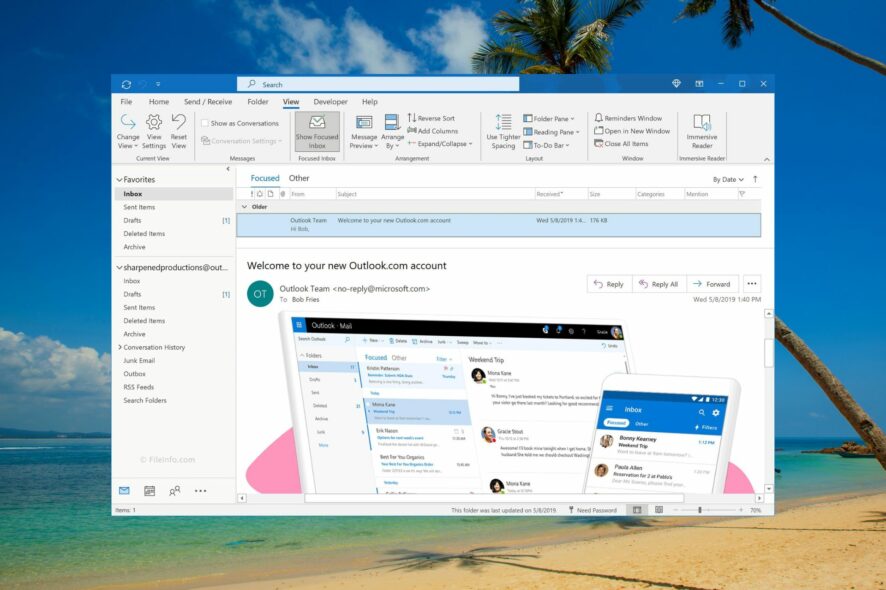Click the Reply All button
Viewport: 886px width, 590px height.
pos(659,284)
